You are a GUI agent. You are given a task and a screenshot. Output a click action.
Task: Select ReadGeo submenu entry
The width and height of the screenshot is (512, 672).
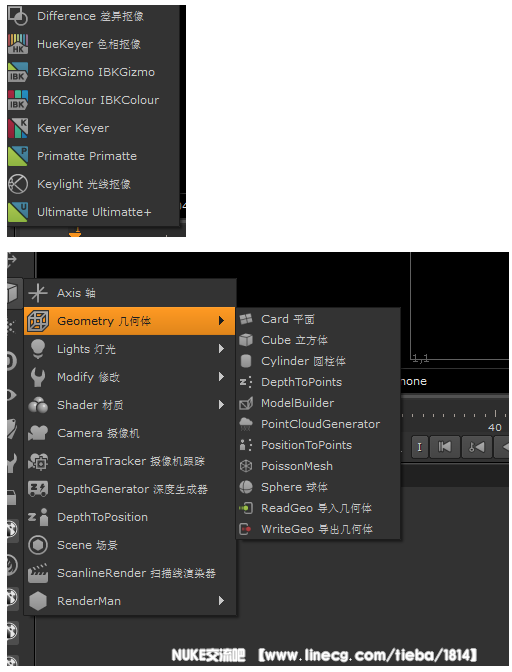[x=318, y=508]
